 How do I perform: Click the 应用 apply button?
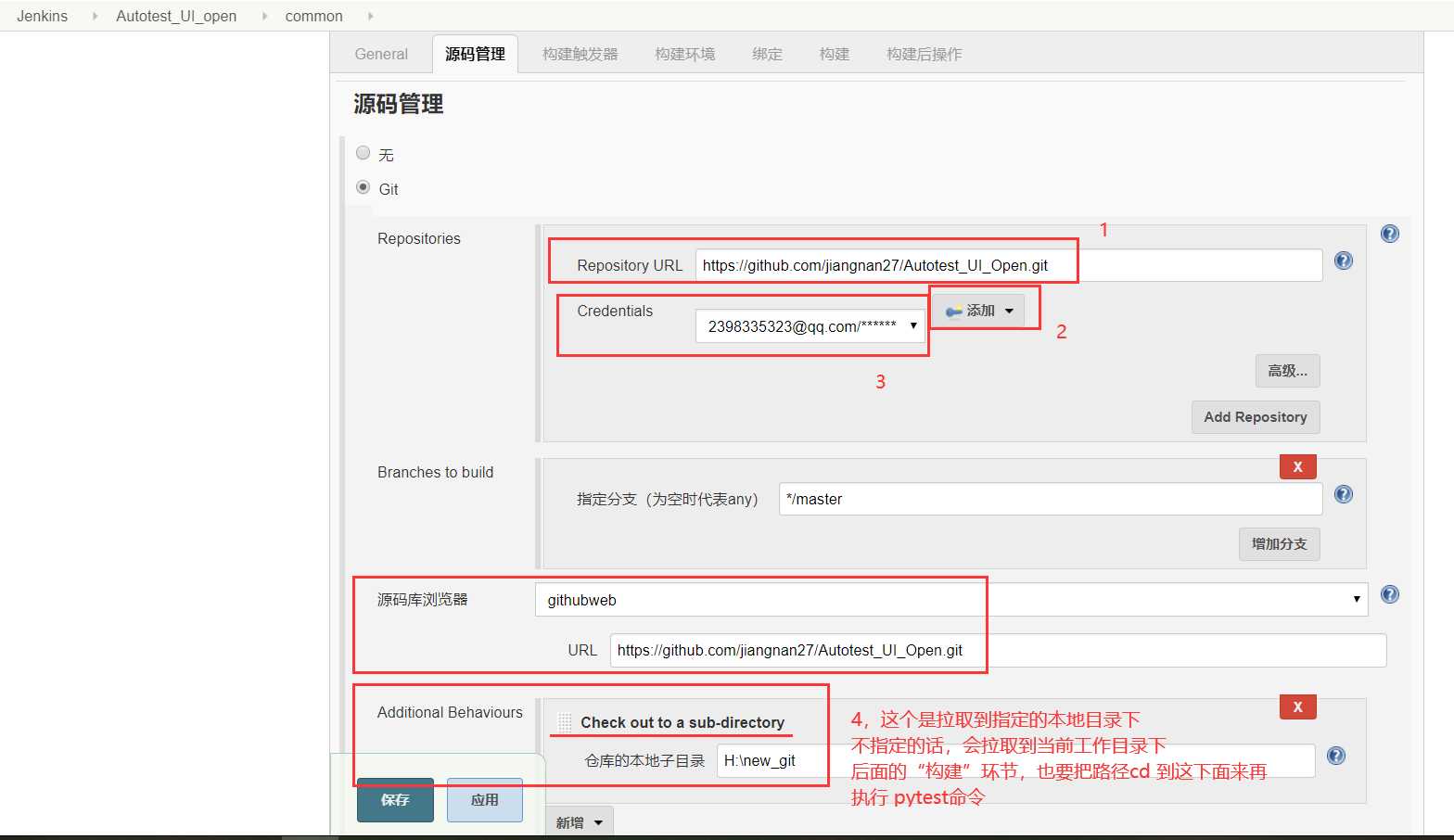484,800
